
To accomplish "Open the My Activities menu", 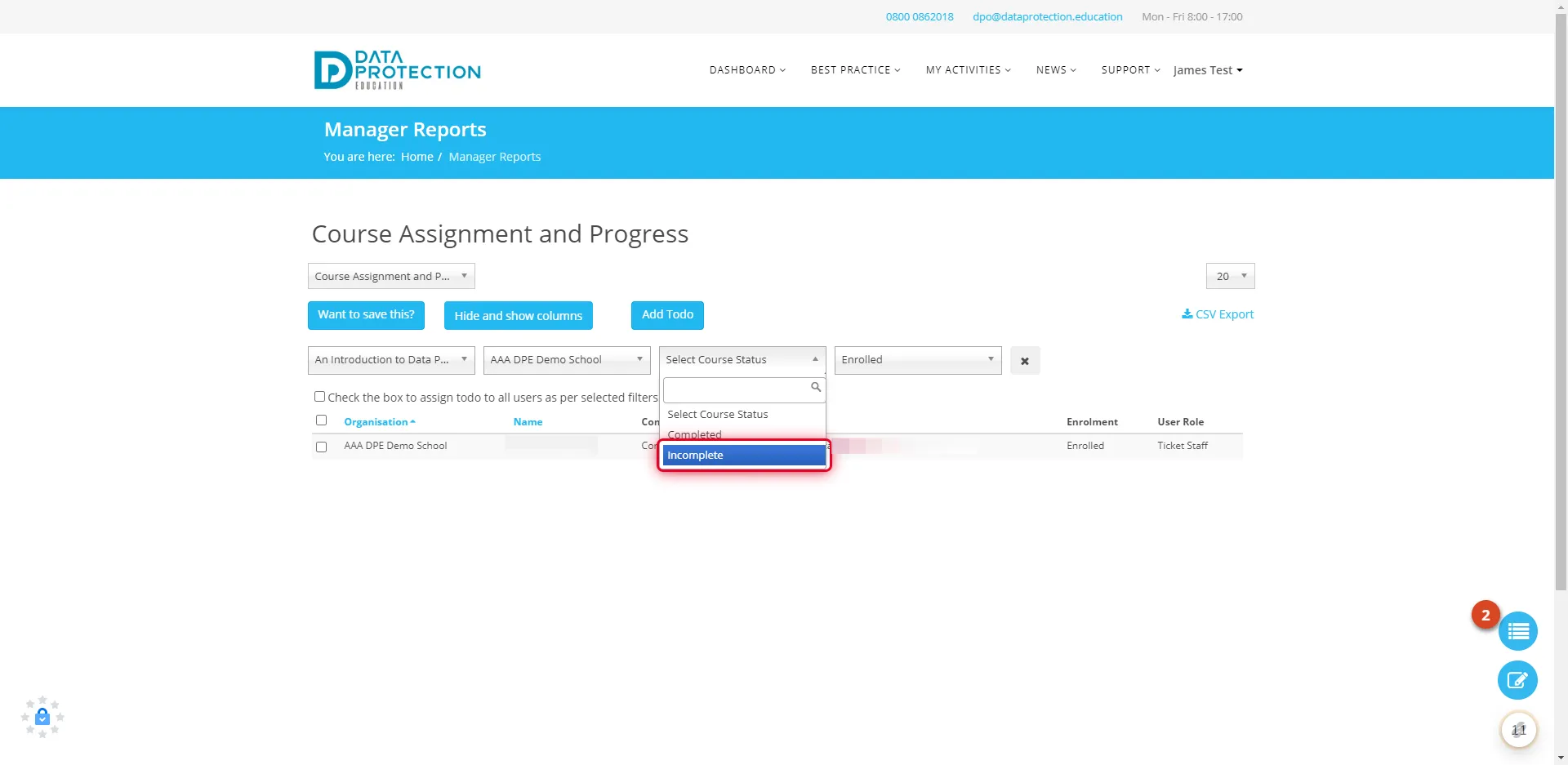I will coord(968,70).
